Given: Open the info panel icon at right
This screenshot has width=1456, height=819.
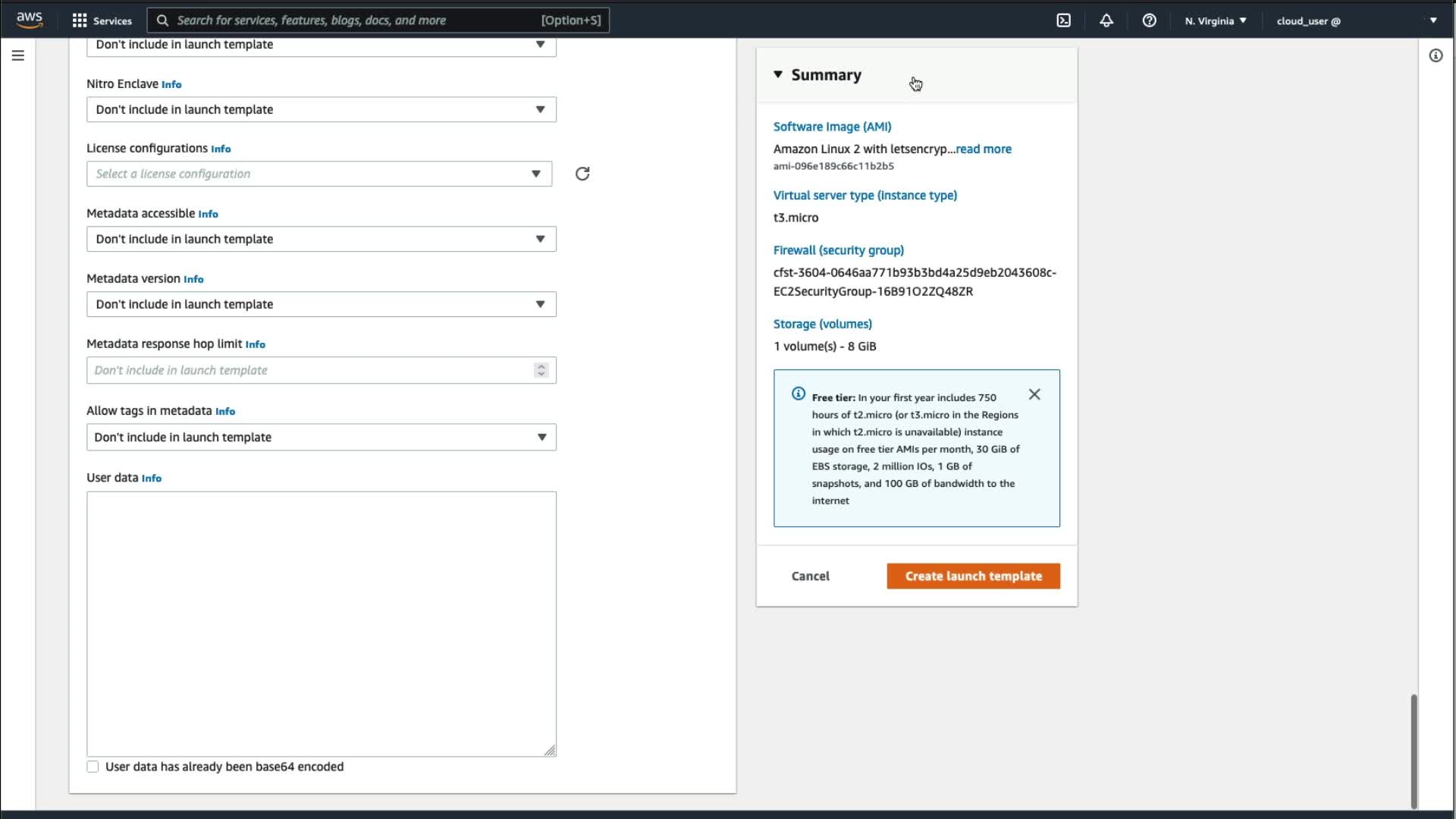Looking at the screenshot, I should pyautogui.click(x=1436, y=55).
